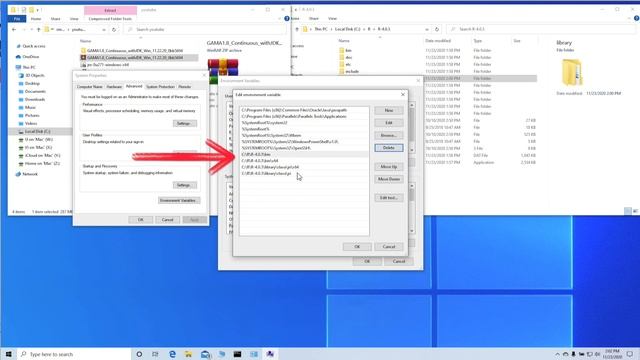Click the Environment Variables... button in System Properties
The height and width of the screenshot is (360, 640).
point(179,200)
